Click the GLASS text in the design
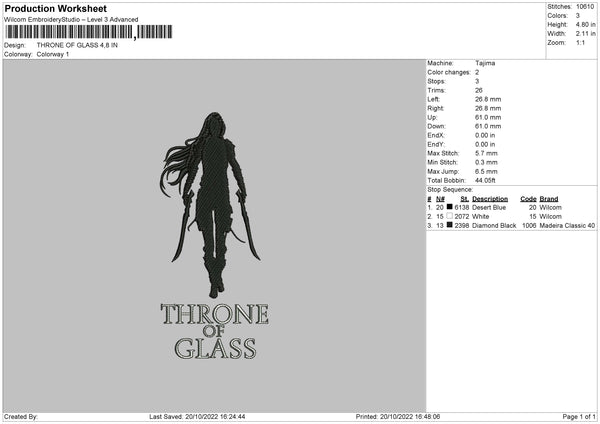 215,348
